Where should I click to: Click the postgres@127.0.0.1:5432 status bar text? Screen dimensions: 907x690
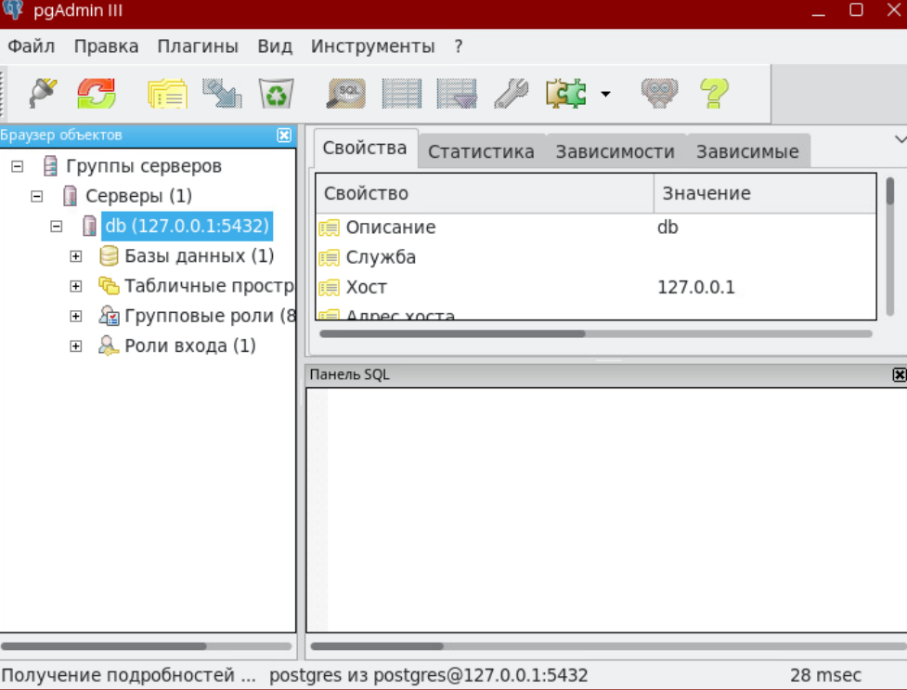[480, 675]
